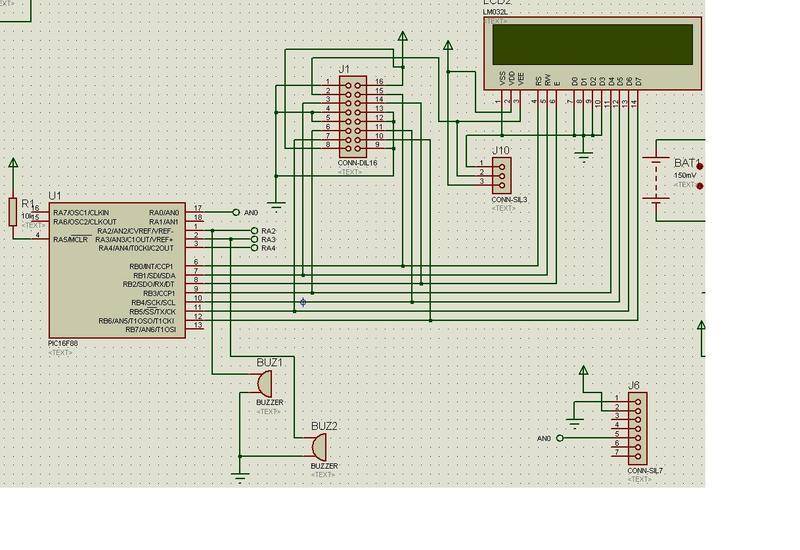The width and height of the screenshot is (800, 550).
Task: Click the ground symbol left of J1 connector
Action: tap(276, 207)
